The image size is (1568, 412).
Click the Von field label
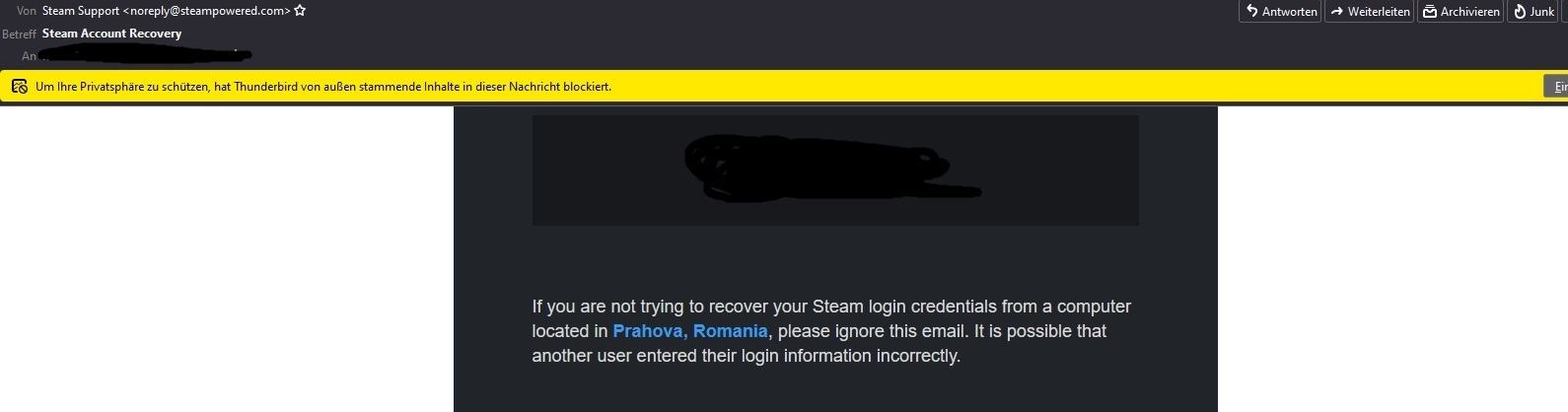(x=27, y=11)
